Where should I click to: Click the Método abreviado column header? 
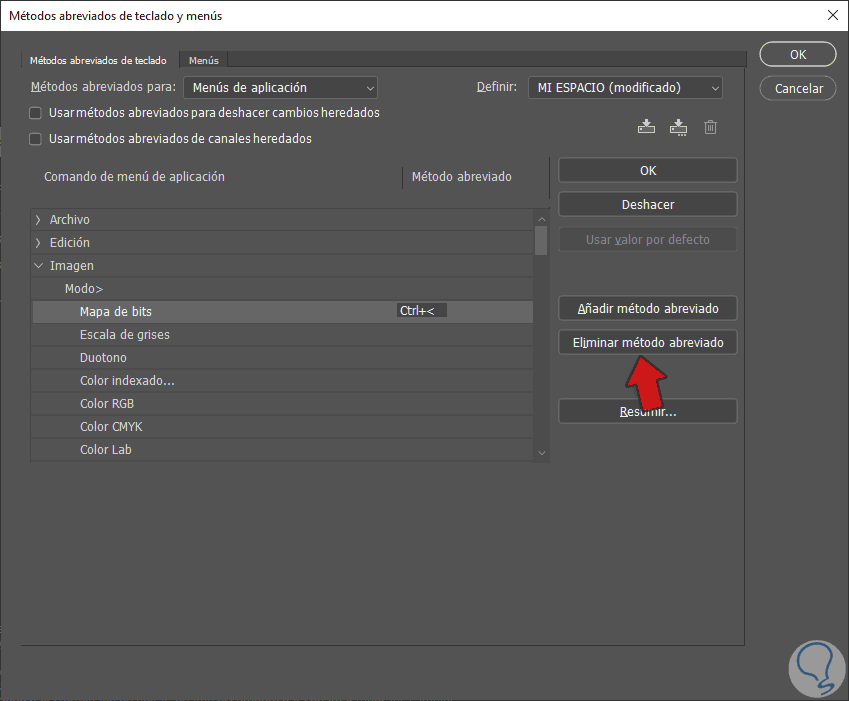click(x=461, y=177)
